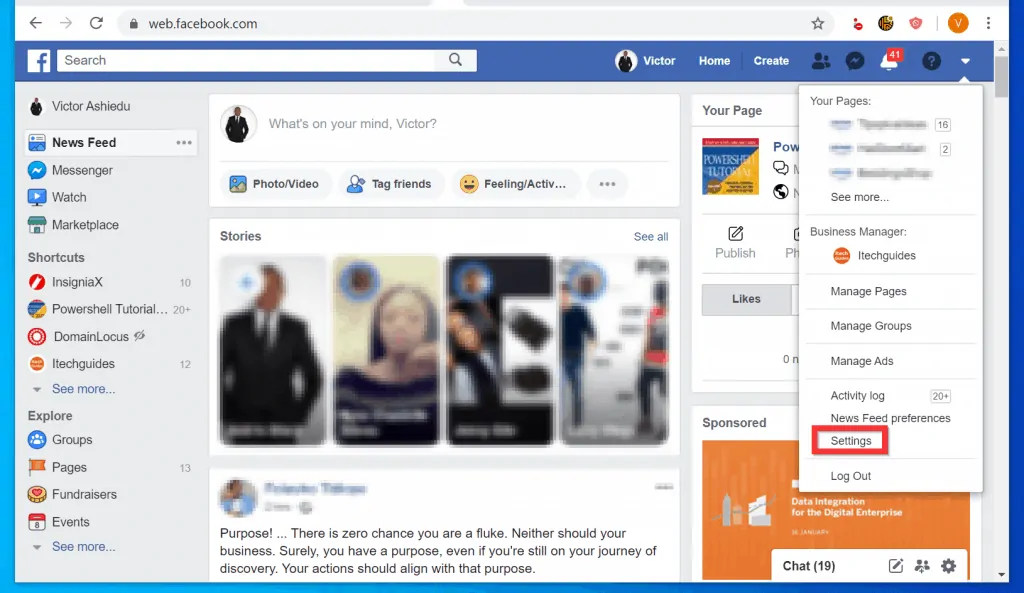Image resolution: width=1024 pixels, height=593 pixels.
Task: Expand See more under Shortcuts
Action: point(83,389)
